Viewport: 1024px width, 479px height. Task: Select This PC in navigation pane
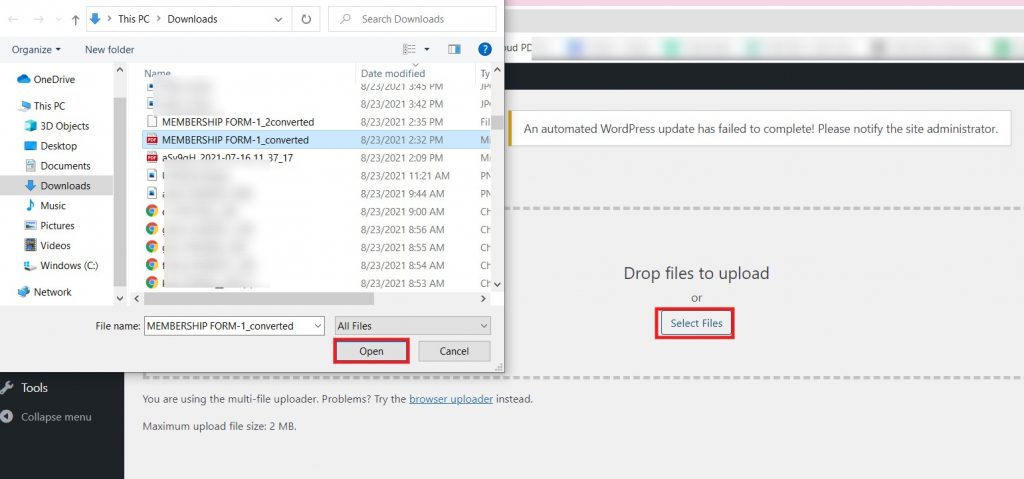[50, 106]
